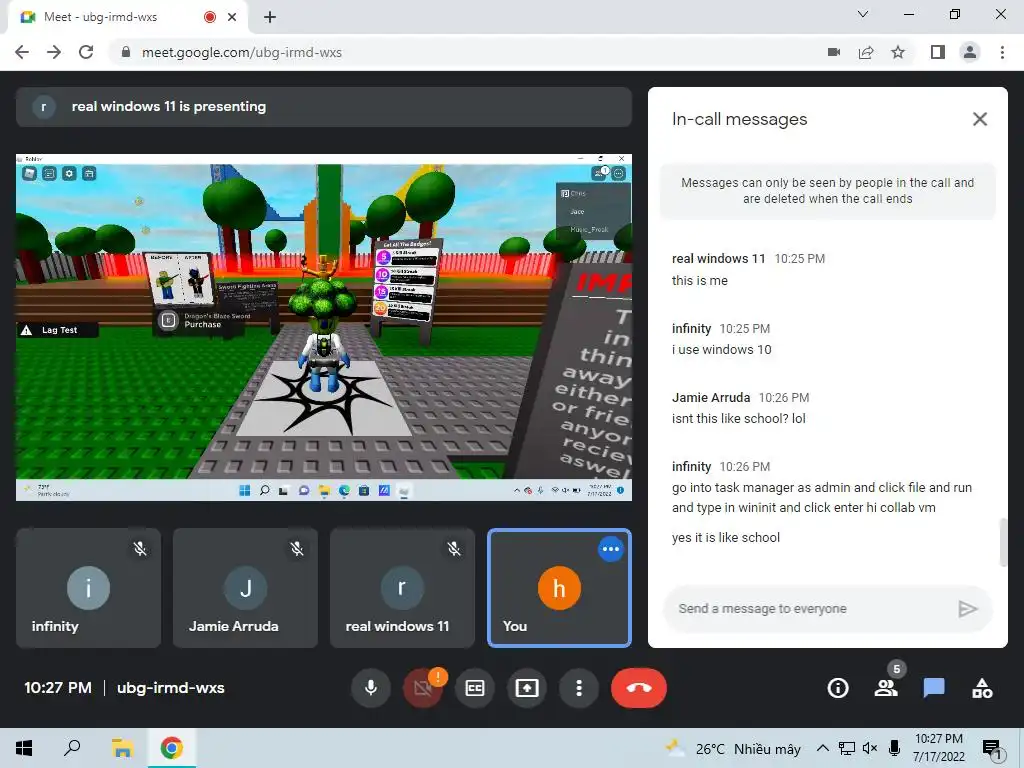
Task: Click the site lock icon
Action: (126, 52)
